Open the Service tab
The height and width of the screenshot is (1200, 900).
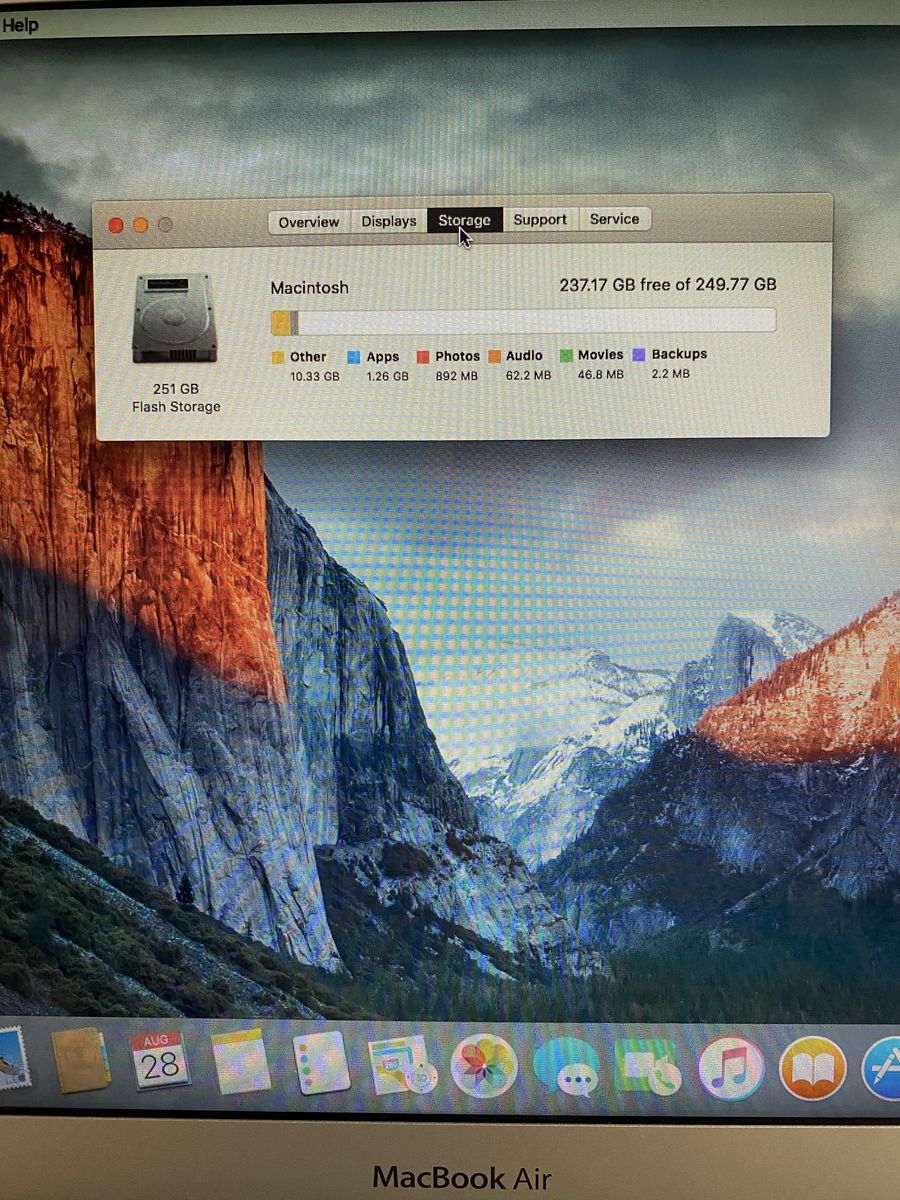click(614, 218)
